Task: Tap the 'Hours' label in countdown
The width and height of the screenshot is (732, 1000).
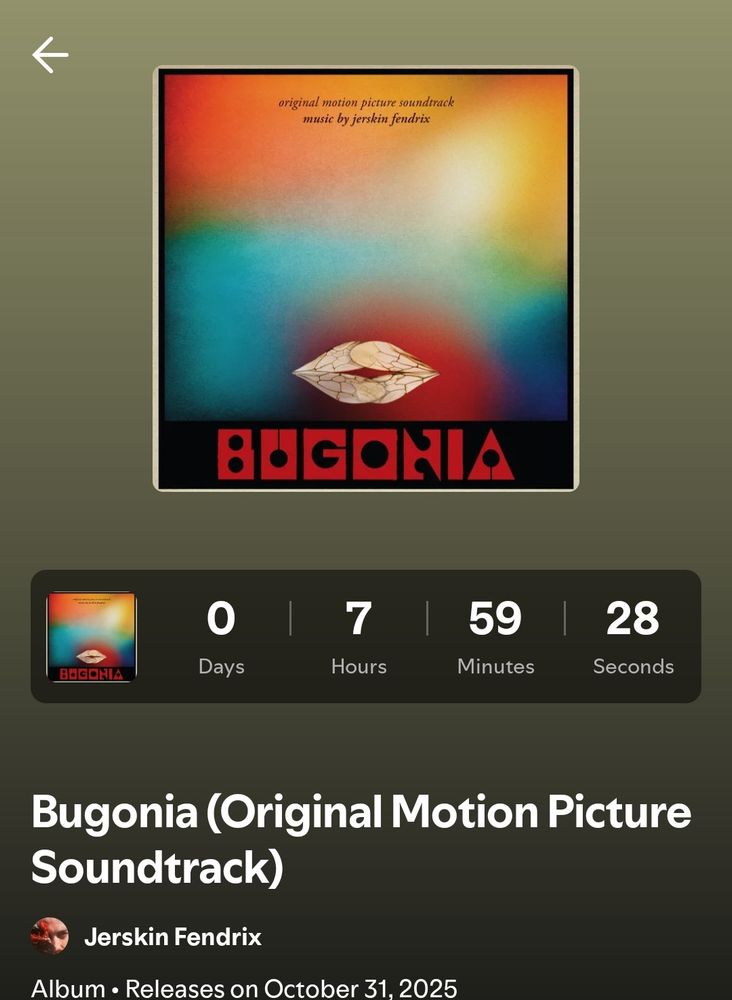Action: click(x=359, y=666)
